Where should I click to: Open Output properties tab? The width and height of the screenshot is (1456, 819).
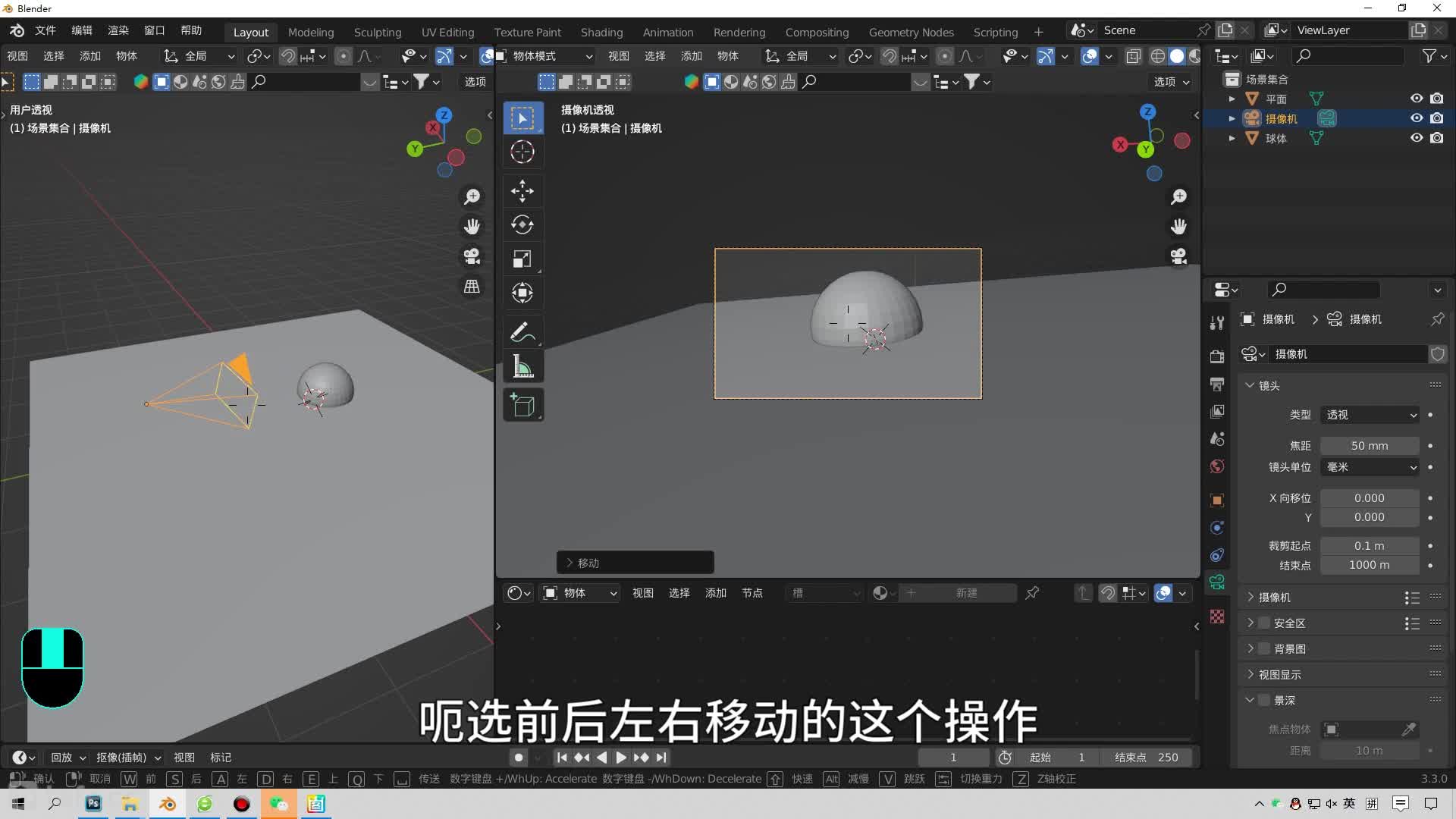(1217, 384)
